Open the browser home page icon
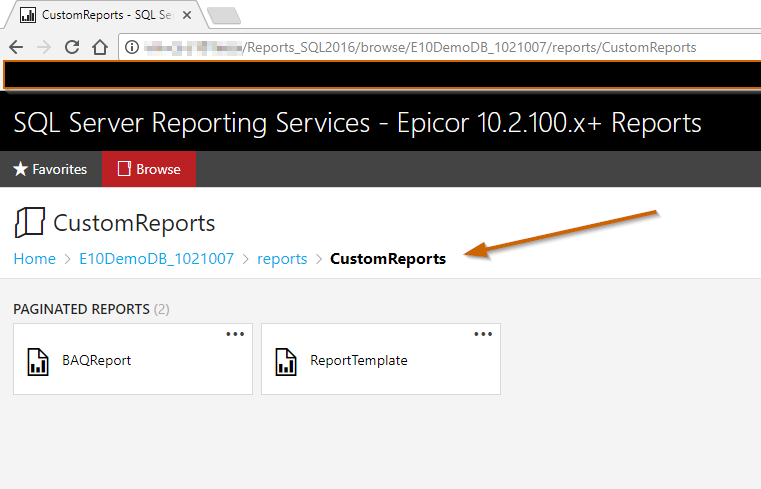The height and width of the screenshot is (489, 761). click(100, 47)
